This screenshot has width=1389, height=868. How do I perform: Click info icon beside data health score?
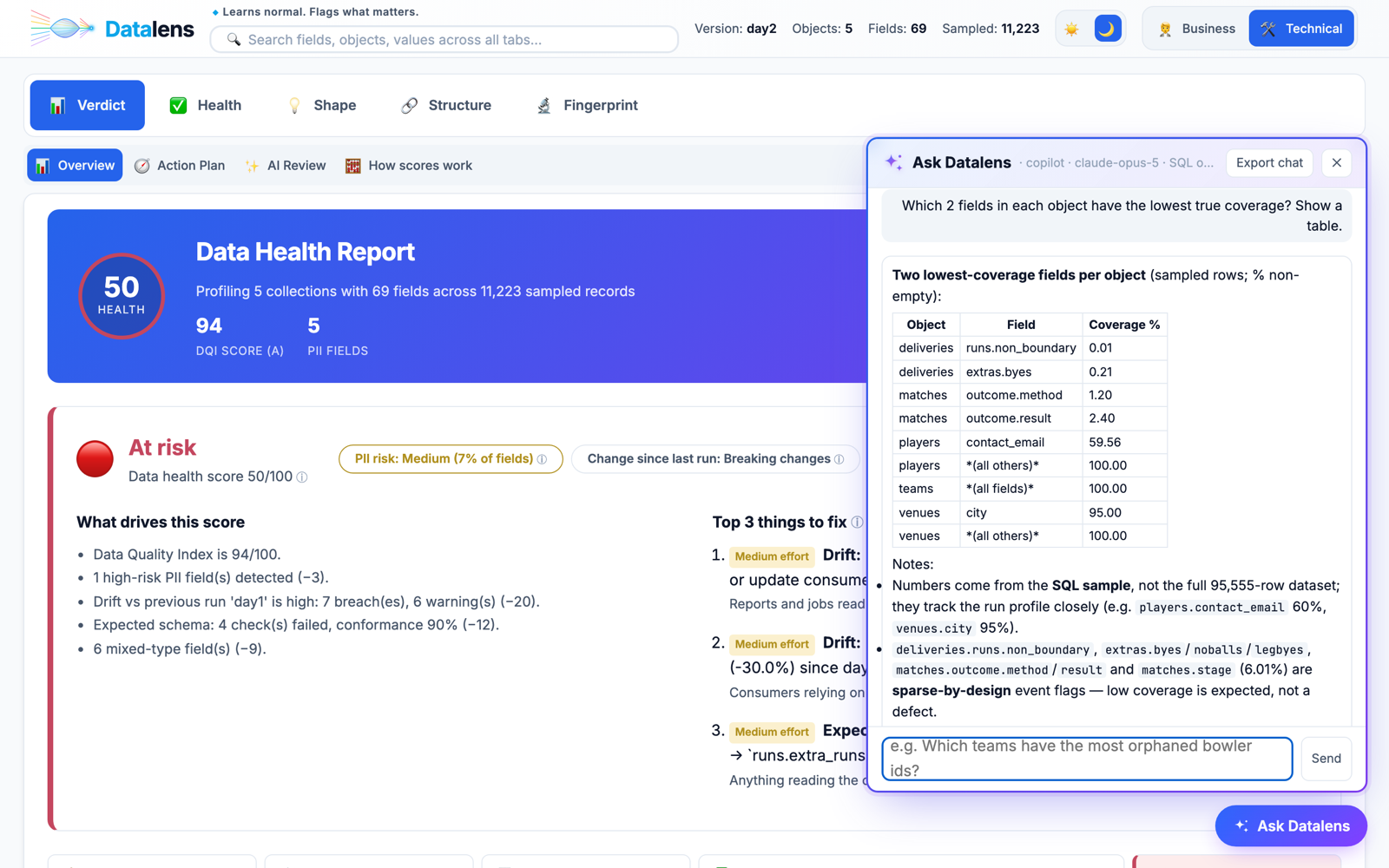click(302, 477)
